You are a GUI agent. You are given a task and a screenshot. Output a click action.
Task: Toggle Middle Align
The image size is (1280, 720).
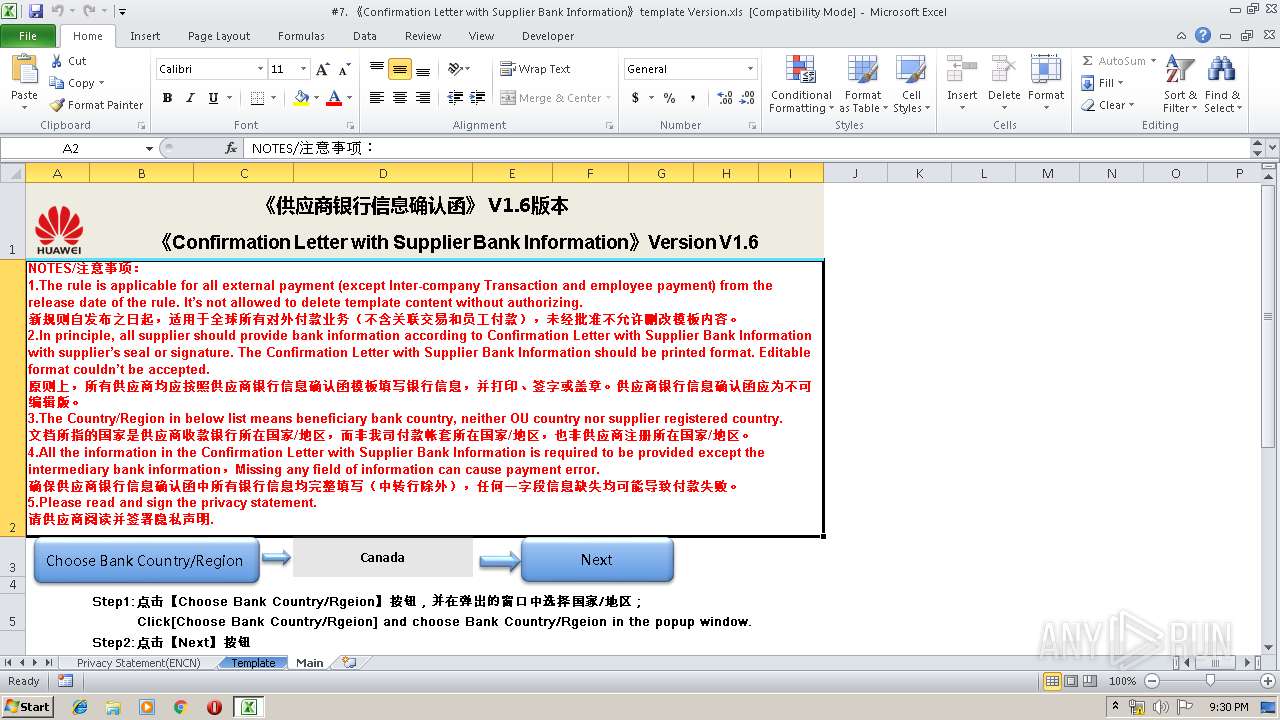point(400,69)
